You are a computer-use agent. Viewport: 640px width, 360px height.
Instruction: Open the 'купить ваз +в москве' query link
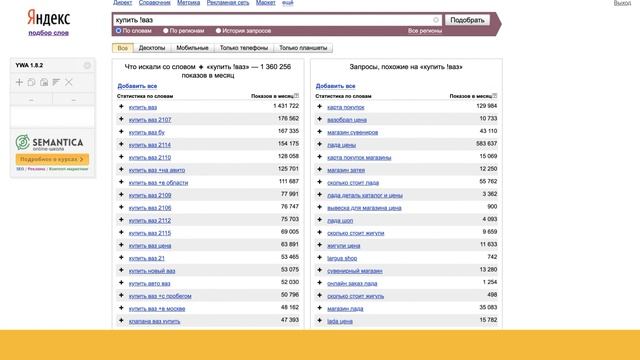pos(157,309)
